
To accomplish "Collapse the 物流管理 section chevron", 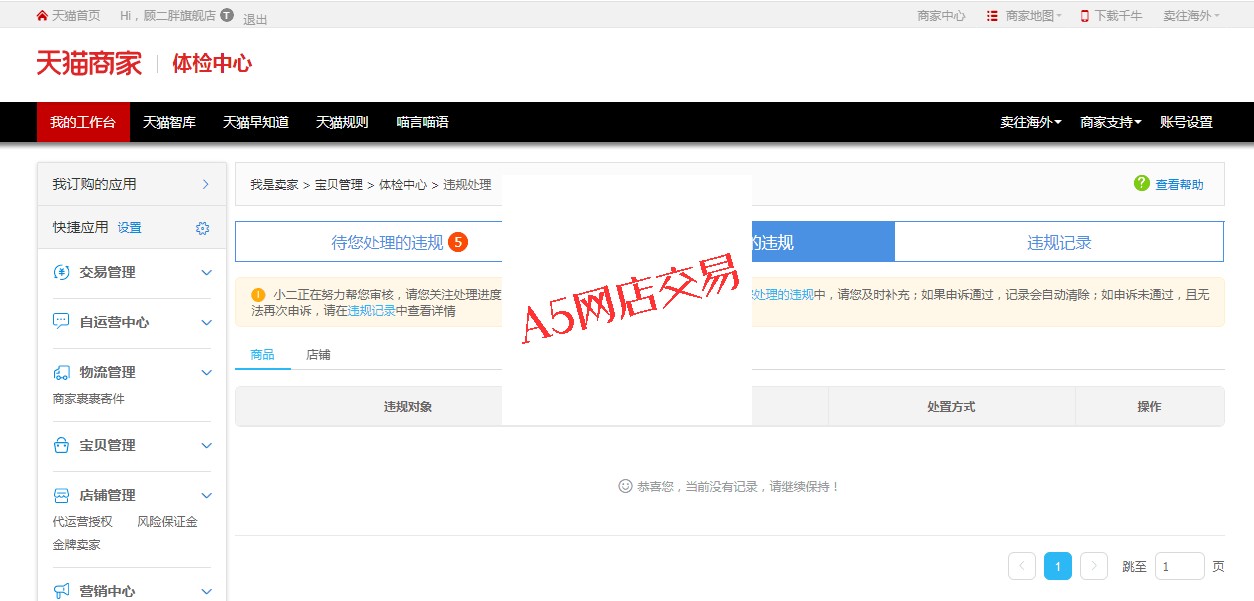I will tap(207, 372).
